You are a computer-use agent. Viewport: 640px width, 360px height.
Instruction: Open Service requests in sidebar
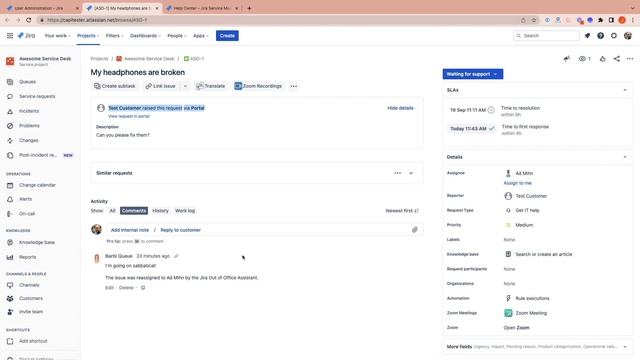[x=37, y=97]
